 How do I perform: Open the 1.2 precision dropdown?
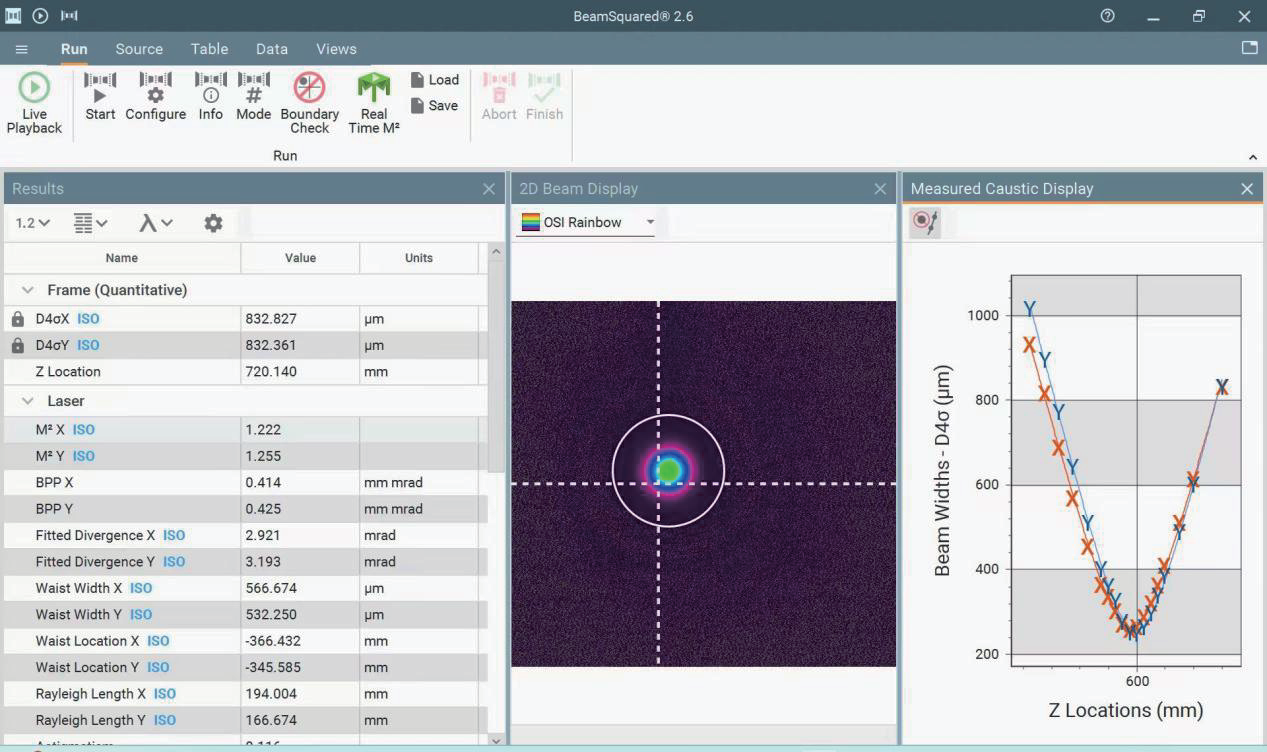[x=32, y=223]
